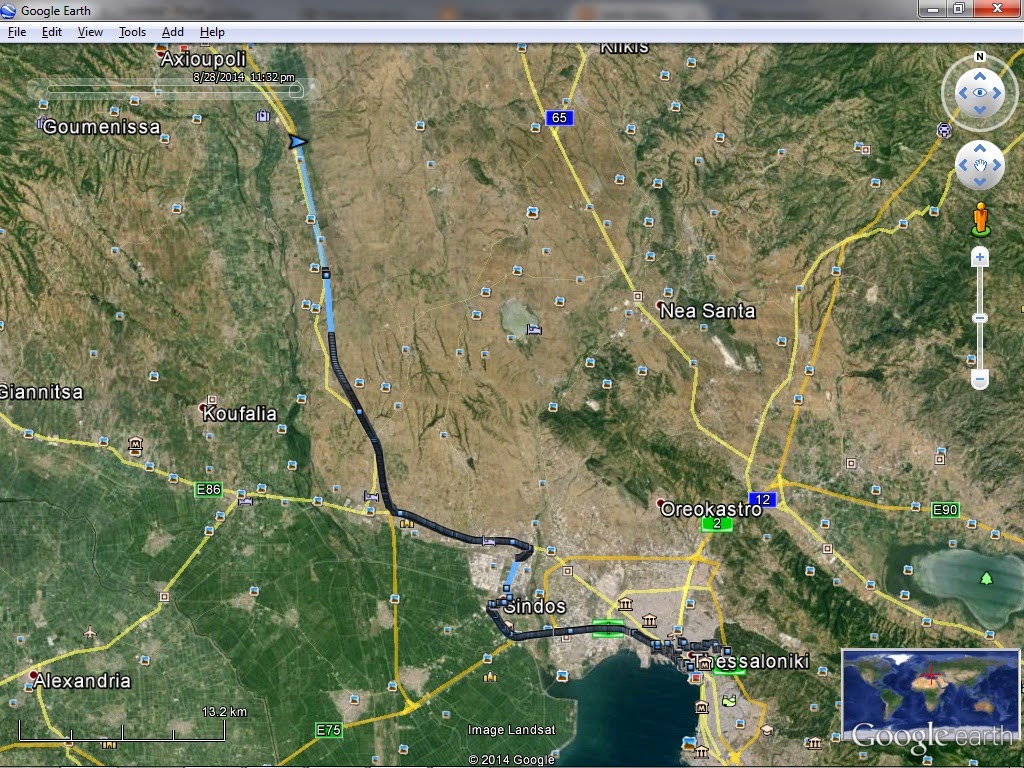Click the luggage icon near Axioupoli
Screen dimensions: 1024x768
[x=263, y=116]
